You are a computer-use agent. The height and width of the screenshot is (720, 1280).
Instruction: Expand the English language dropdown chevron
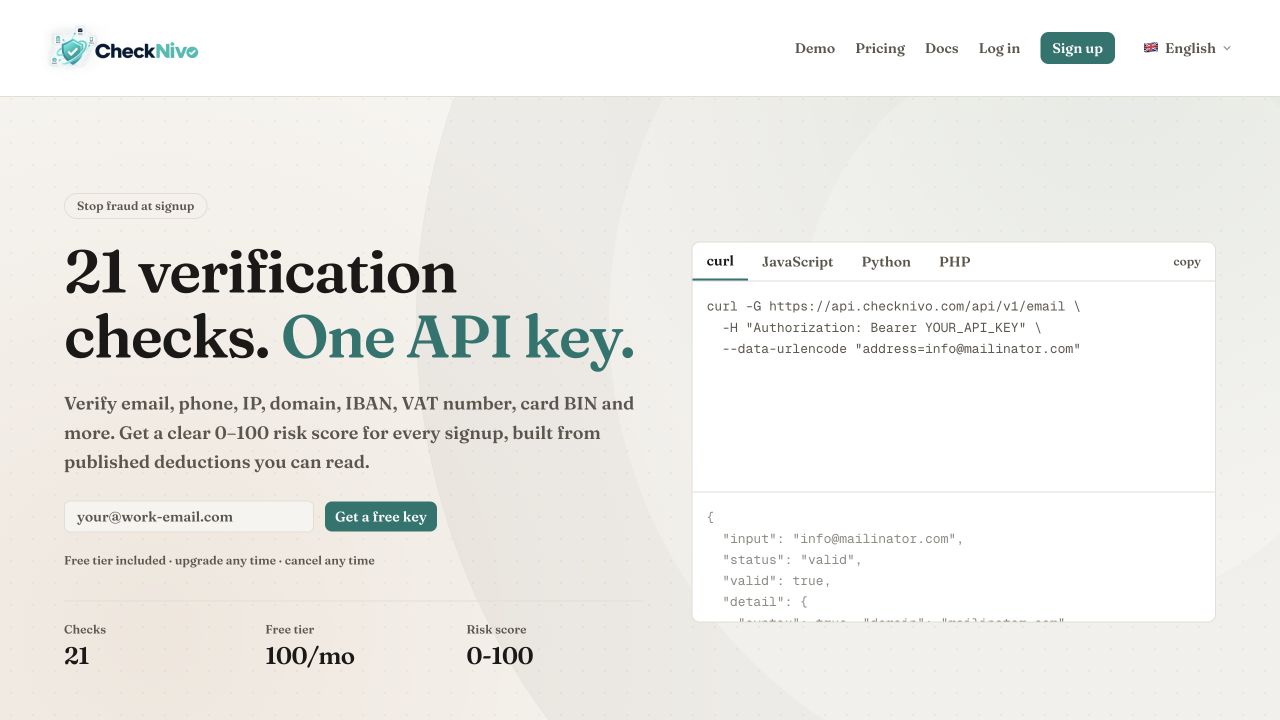(1227, 48)
